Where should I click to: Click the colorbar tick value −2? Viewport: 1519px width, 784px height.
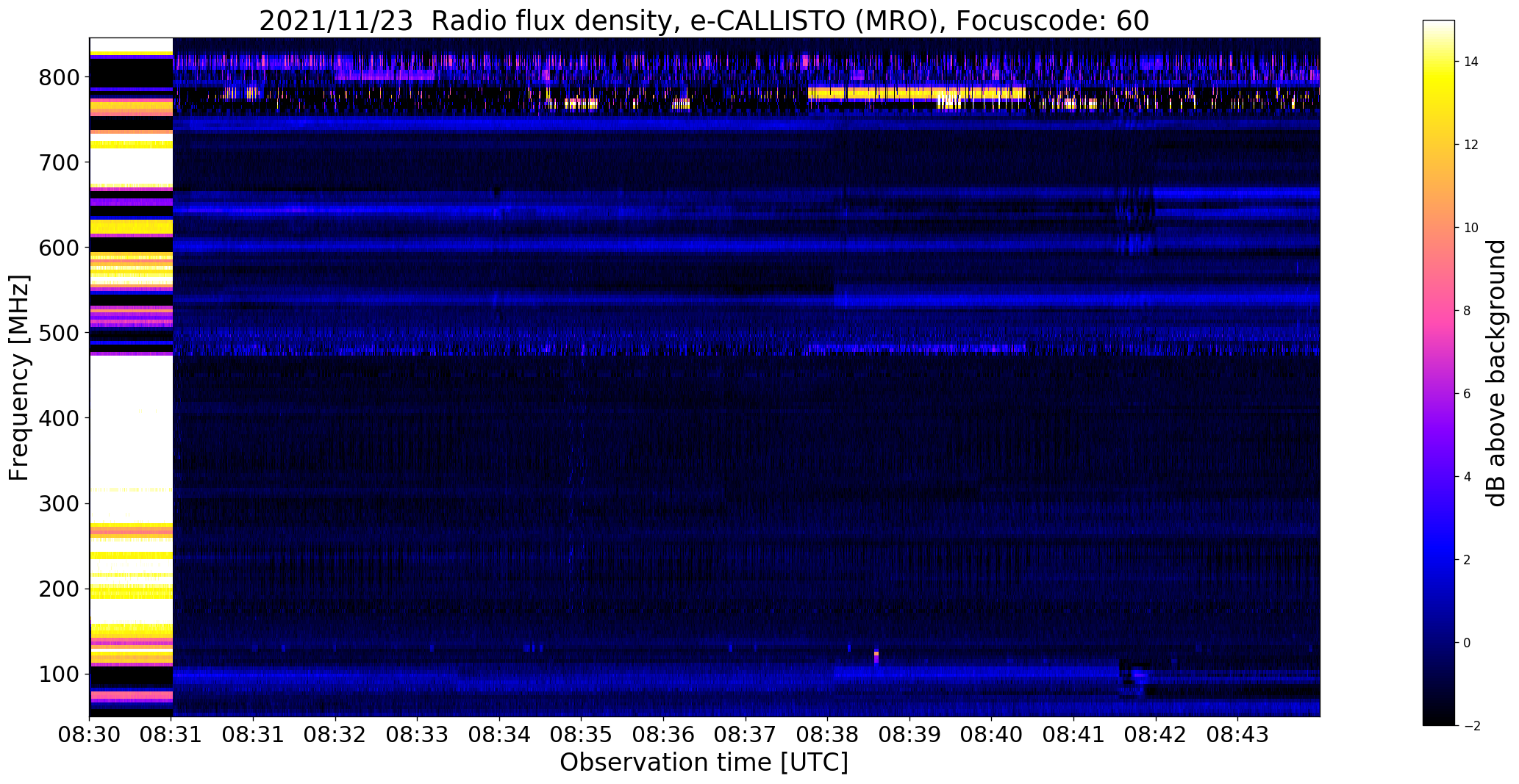(x=1471, y=726)
